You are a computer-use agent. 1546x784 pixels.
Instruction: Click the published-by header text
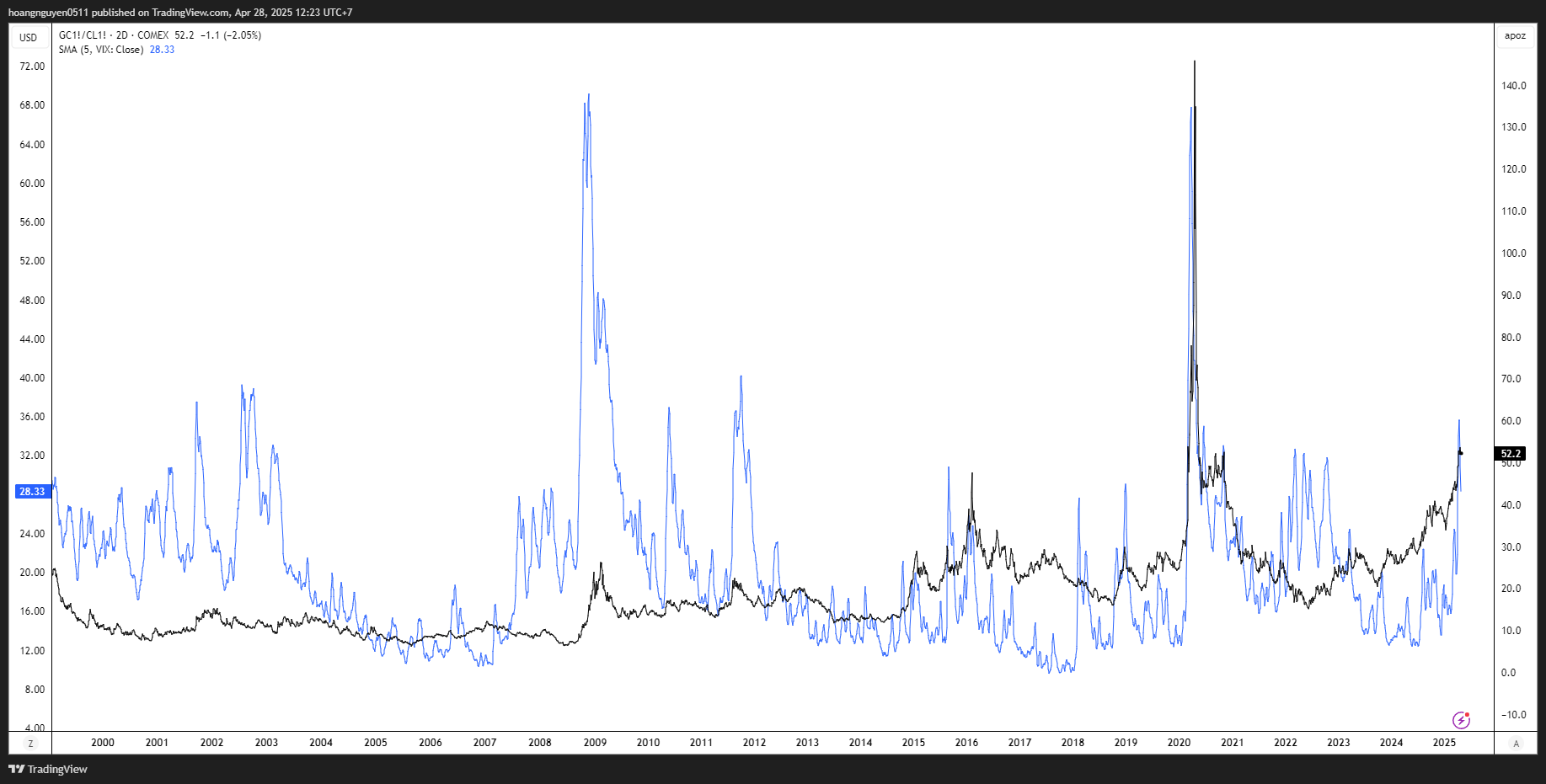pyautogui.click(x=180, y=13)
